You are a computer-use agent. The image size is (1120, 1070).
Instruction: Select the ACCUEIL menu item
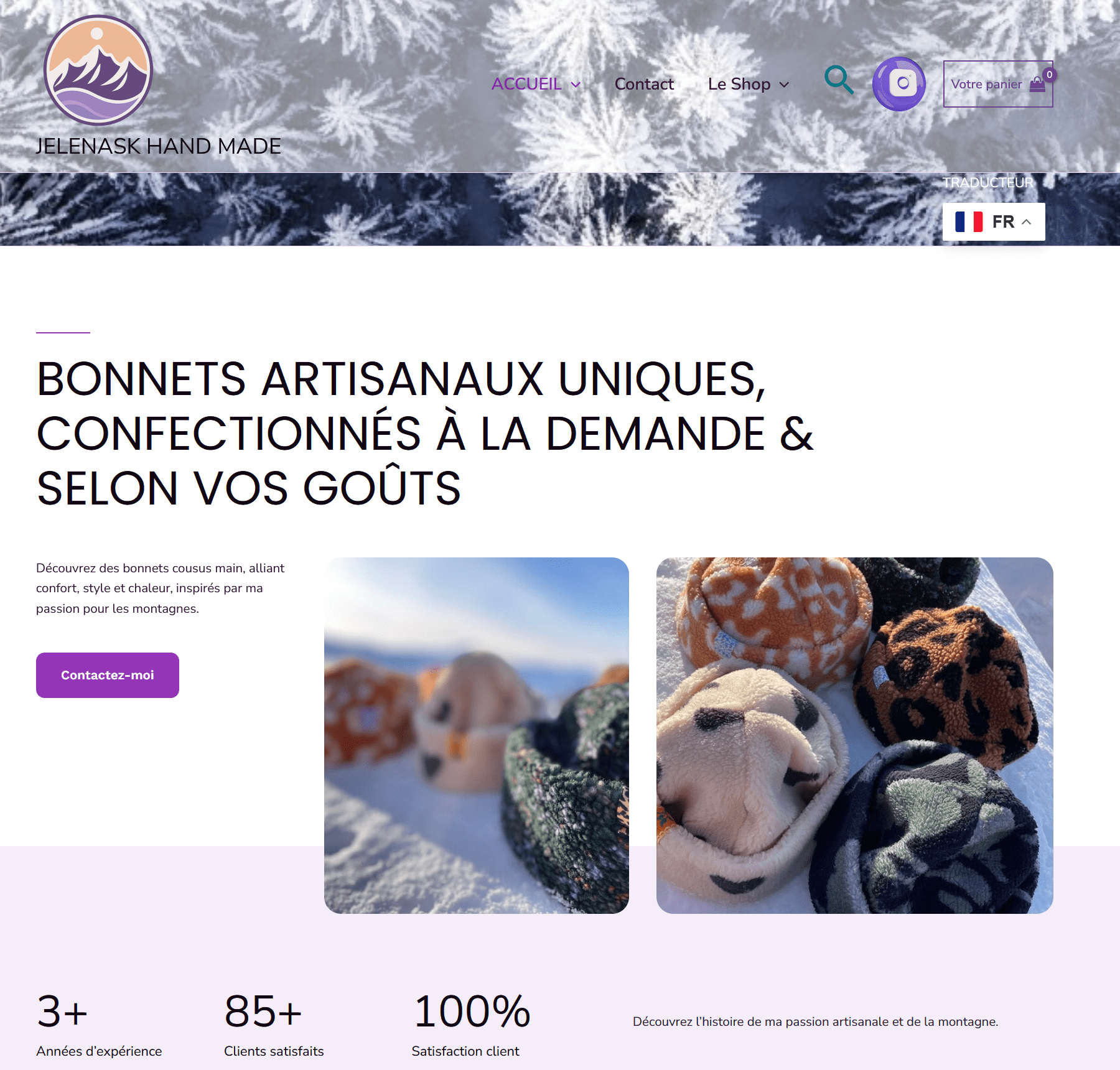tap(526, 84)
